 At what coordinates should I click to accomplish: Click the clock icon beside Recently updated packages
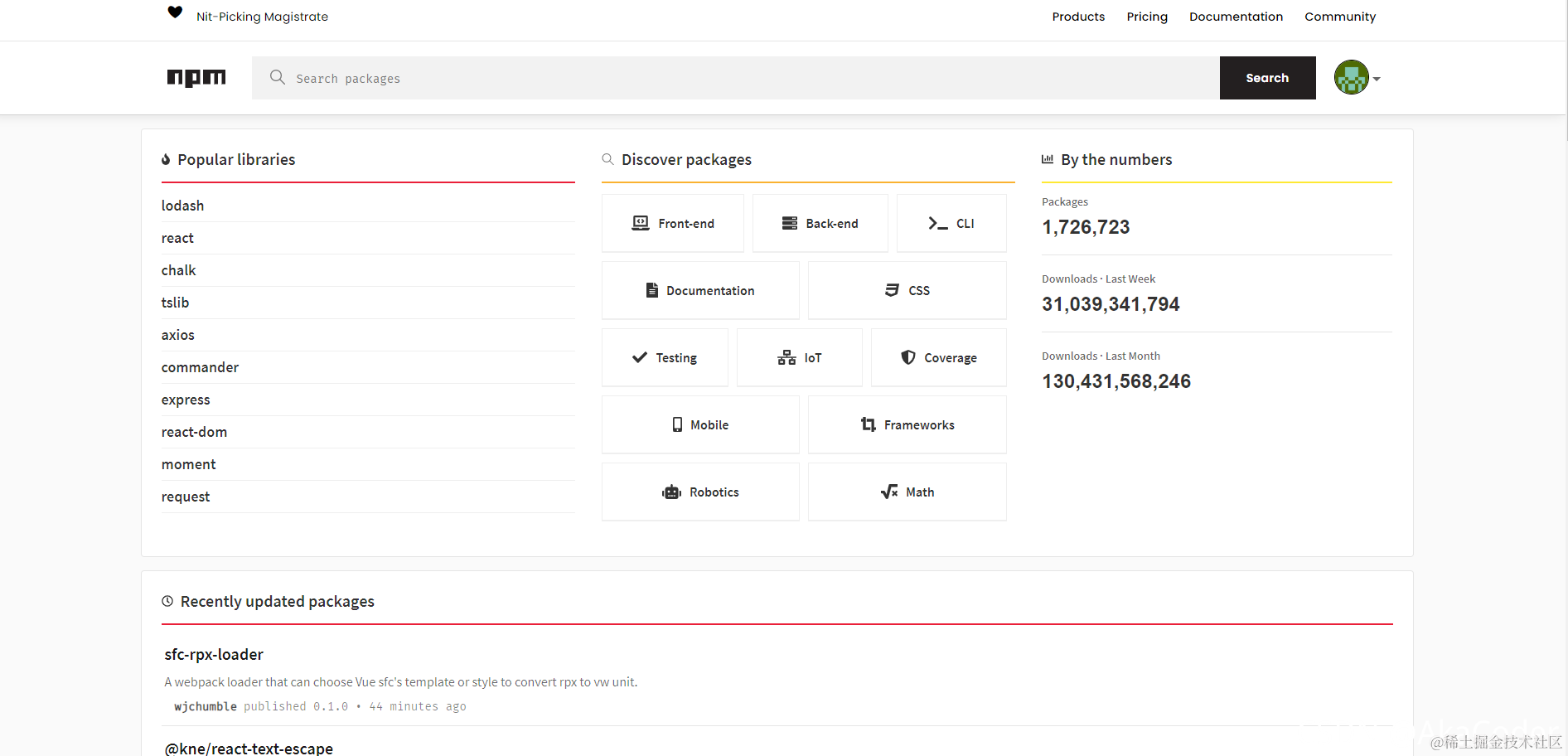pos(167,601)
